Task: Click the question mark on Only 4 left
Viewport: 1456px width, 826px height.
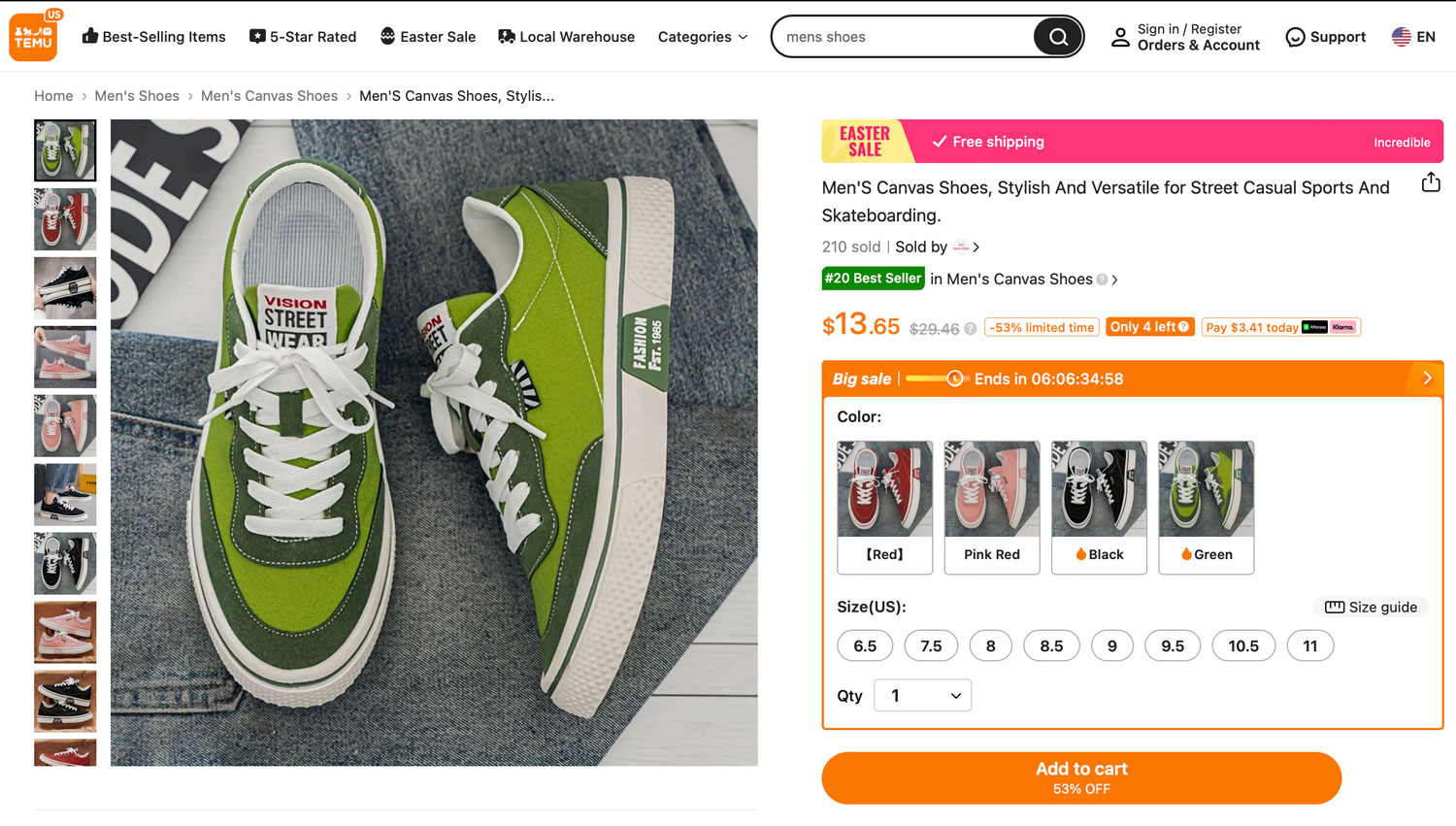Action: pos(1183,327)
